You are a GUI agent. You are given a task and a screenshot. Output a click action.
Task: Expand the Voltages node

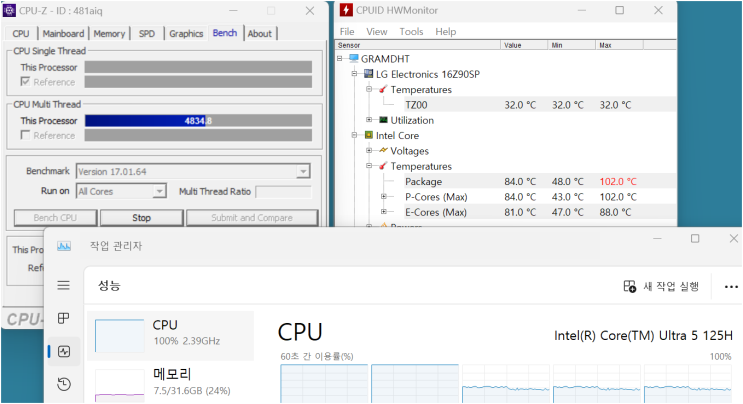point(369,151)
